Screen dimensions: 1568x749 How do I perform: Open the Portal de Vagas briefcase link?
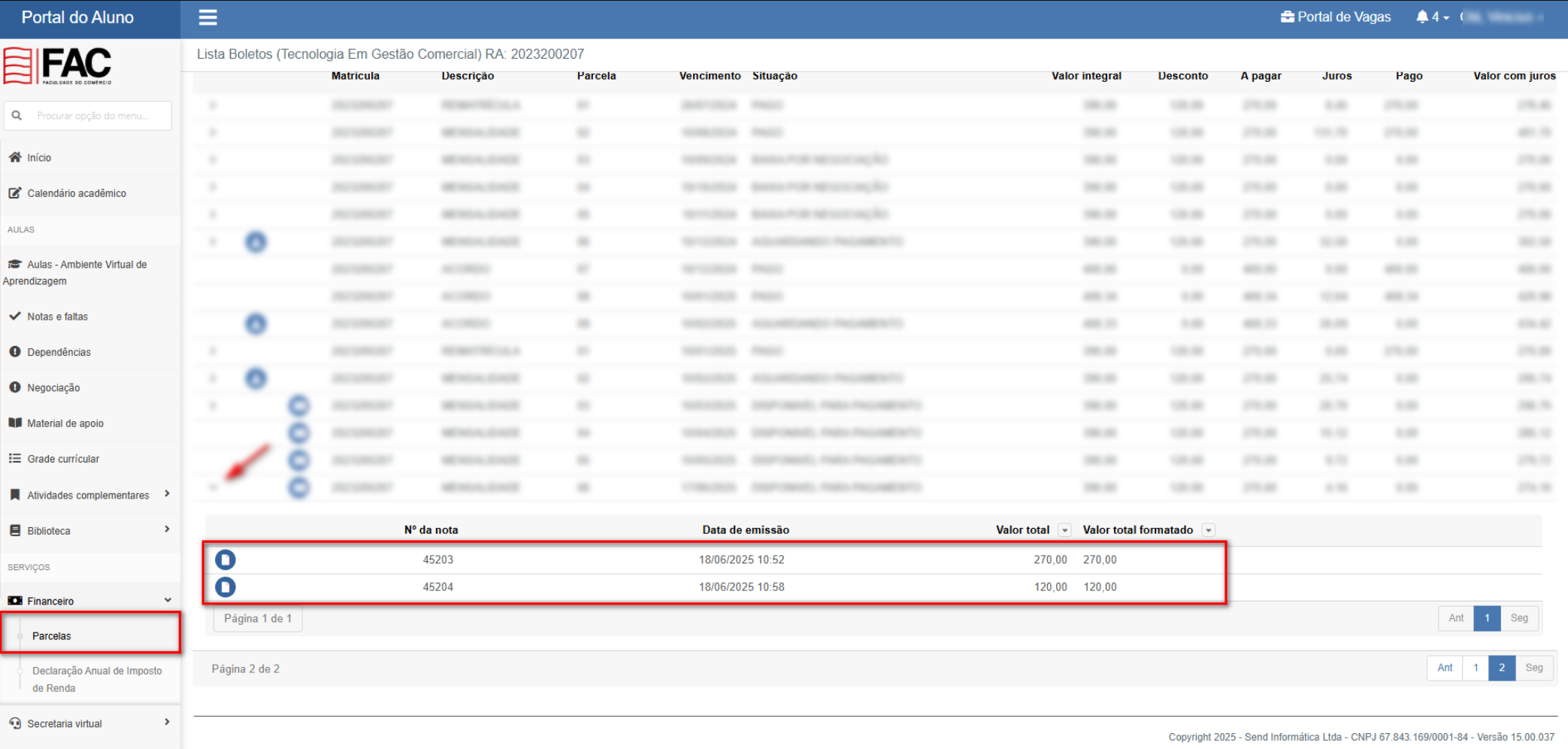tap(1336, 17)
